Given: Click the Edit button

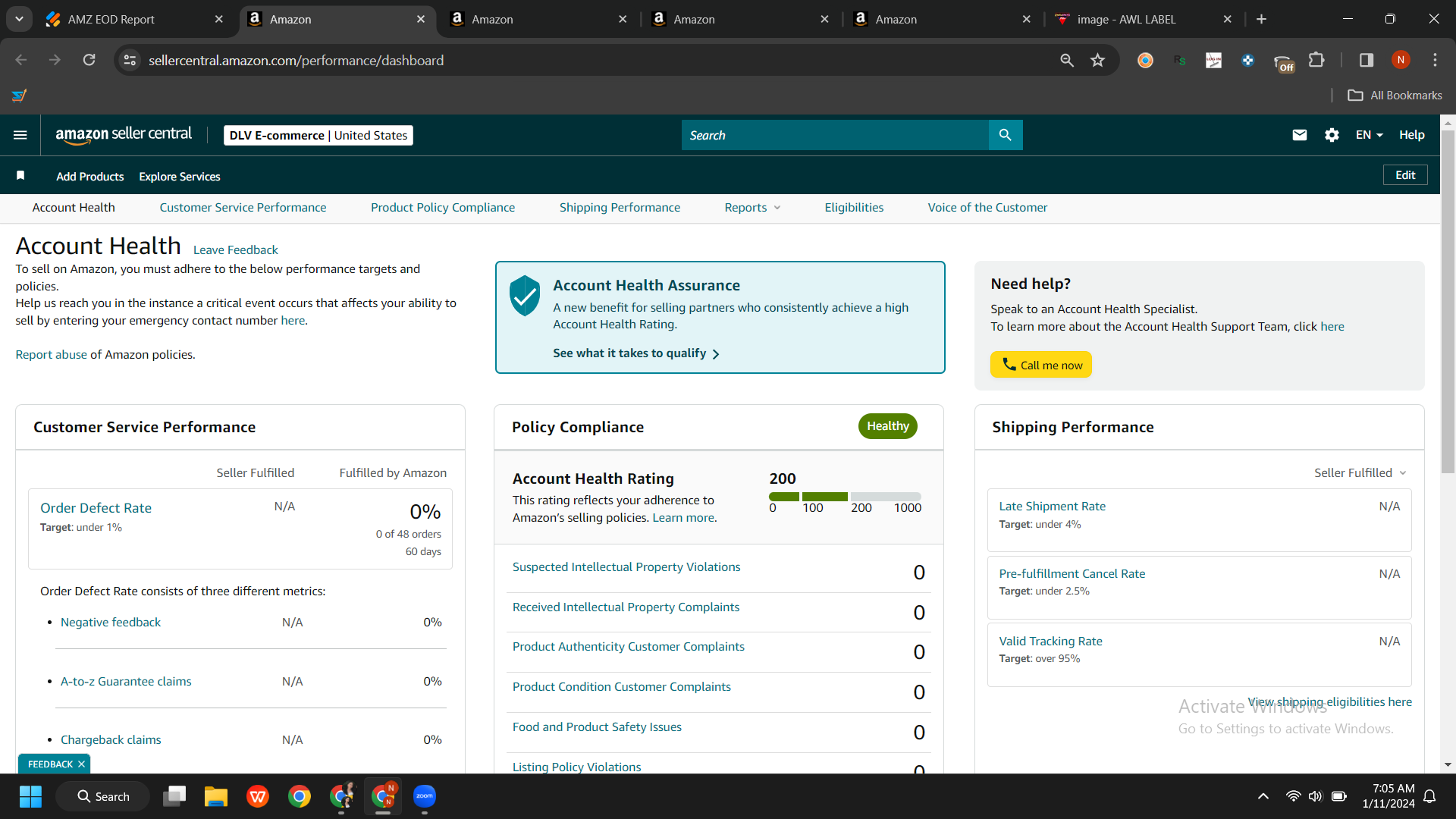Looking at the screenshot, I should click(1405, 175).
